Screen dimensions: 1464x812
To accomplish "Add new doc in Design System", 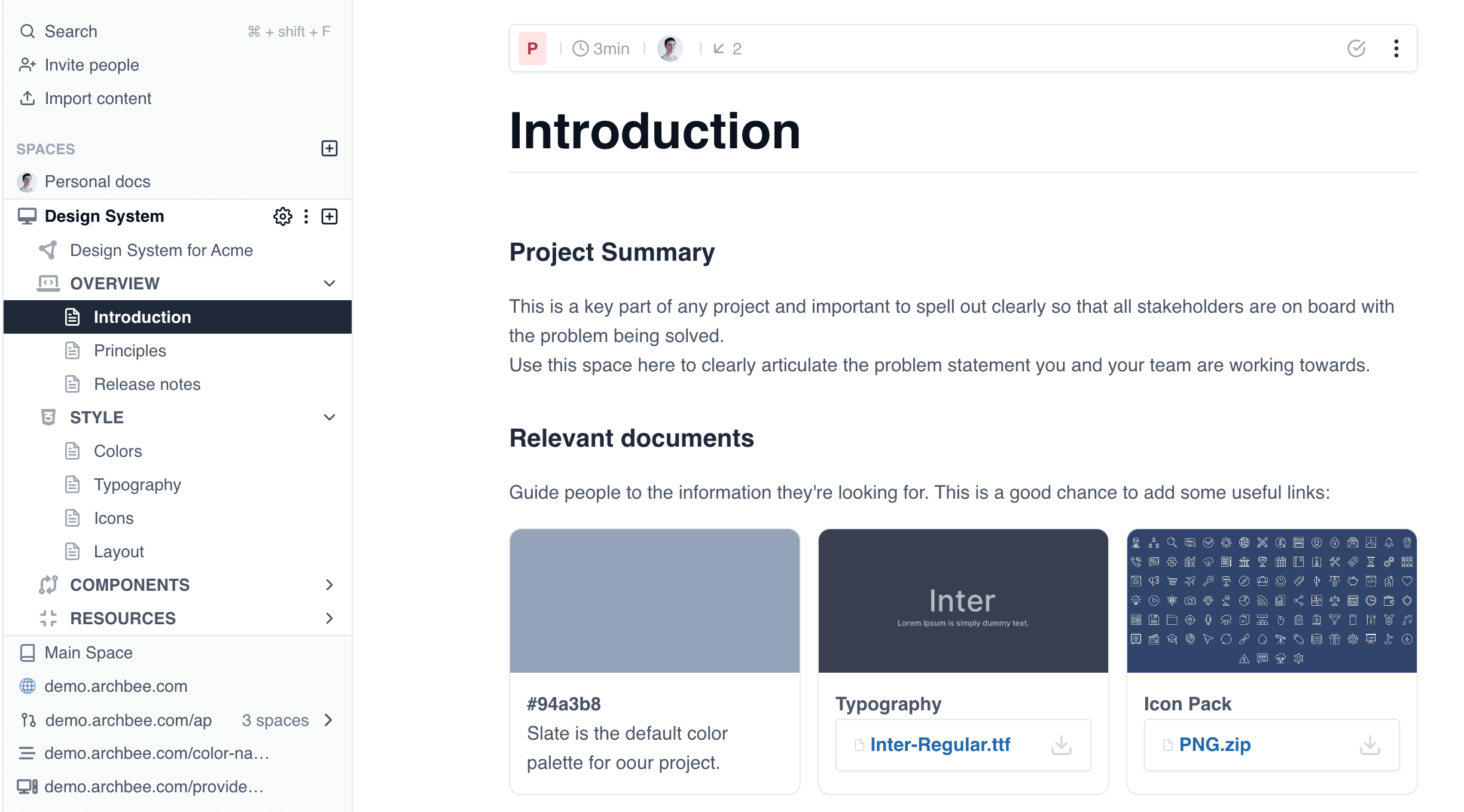I will [x=330, y=216].
